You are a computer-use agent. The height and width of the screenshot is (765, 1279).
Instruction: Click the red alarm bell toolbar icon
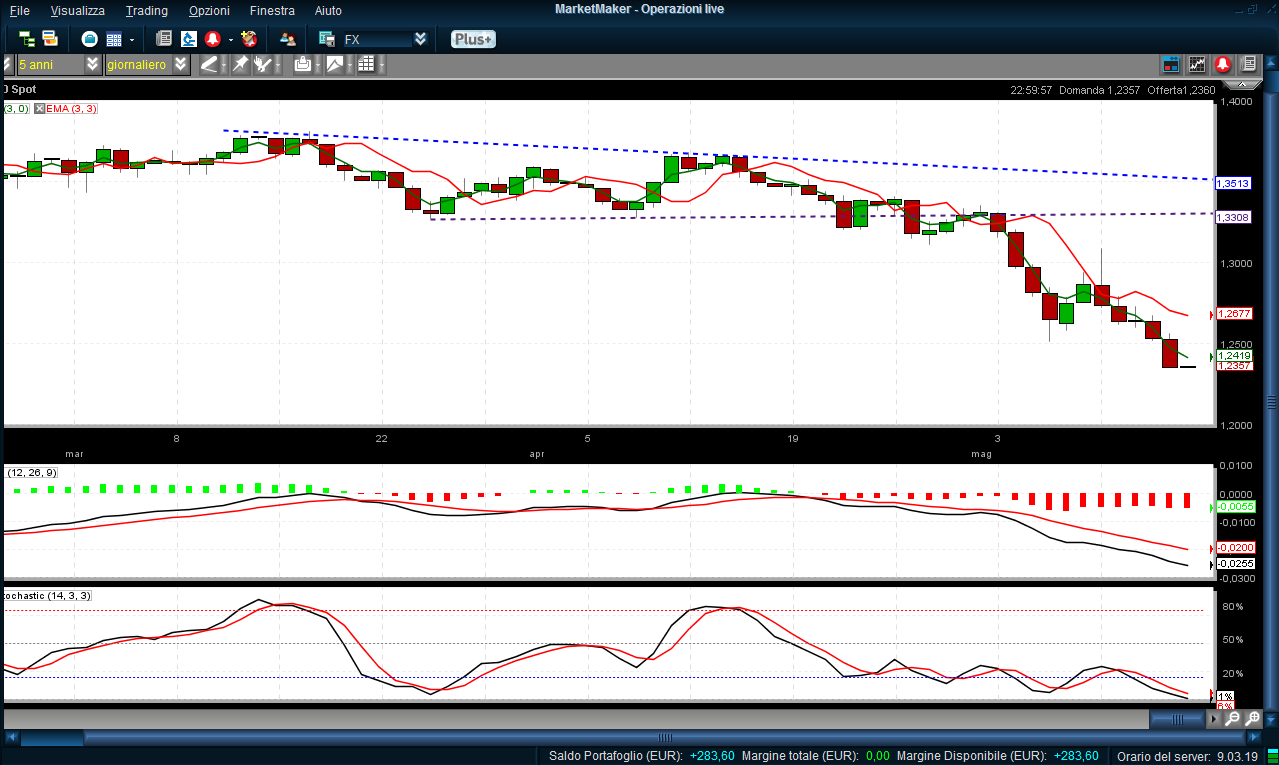[x=212, y=39]
